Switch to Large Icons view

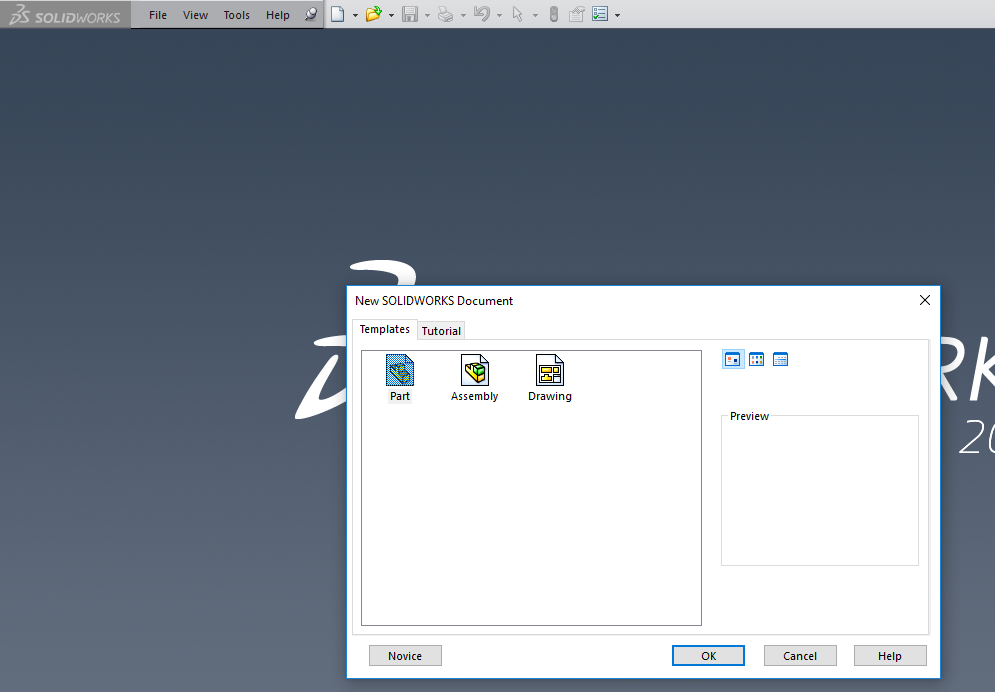733,360
